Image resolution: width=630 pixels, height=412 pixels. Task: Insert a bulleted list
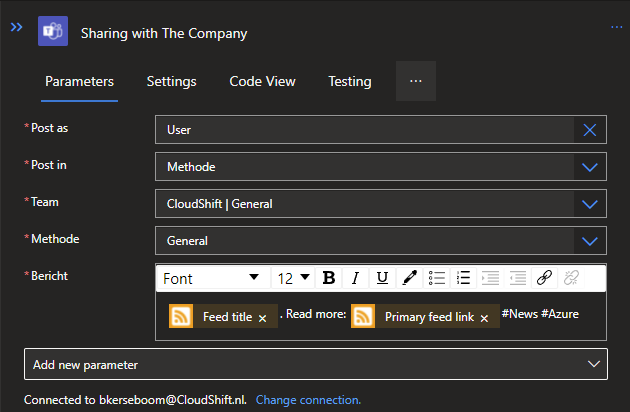click(x=437, y=278)
